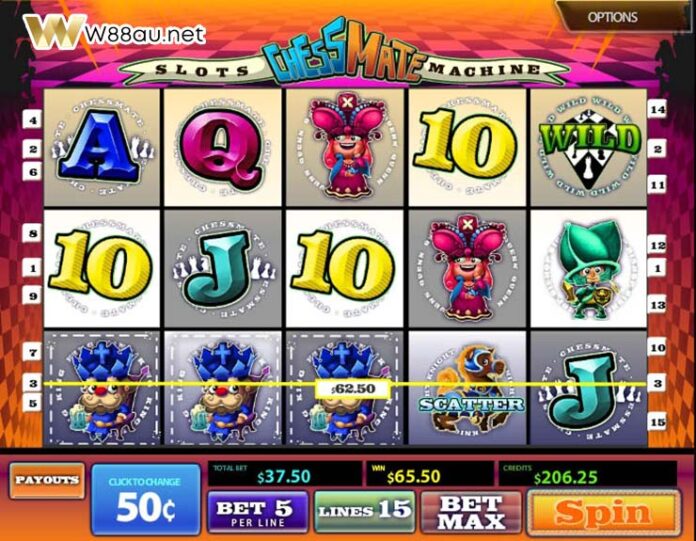Image resolution: width=696 pixels, height=541 pixels.
Task: Select payline 14 marker on right
Action: click(657, 109)
